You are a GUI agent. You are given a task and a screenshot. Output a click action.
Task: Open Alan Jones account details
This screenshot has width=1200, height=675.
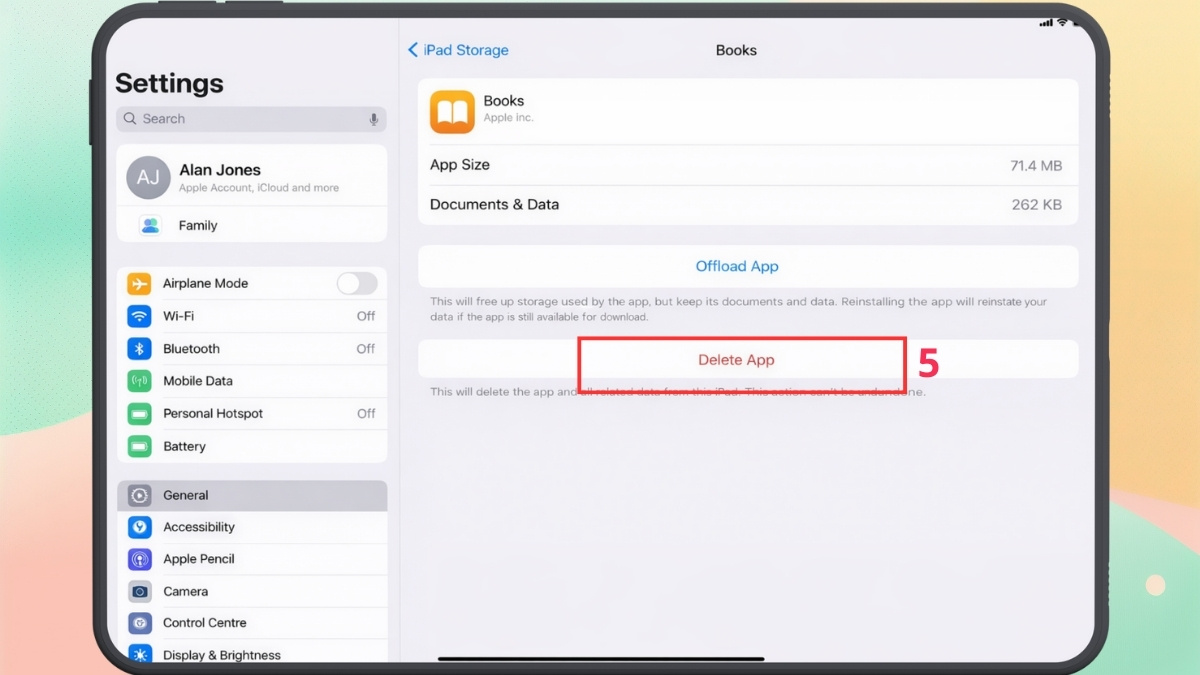coord(221,177)
